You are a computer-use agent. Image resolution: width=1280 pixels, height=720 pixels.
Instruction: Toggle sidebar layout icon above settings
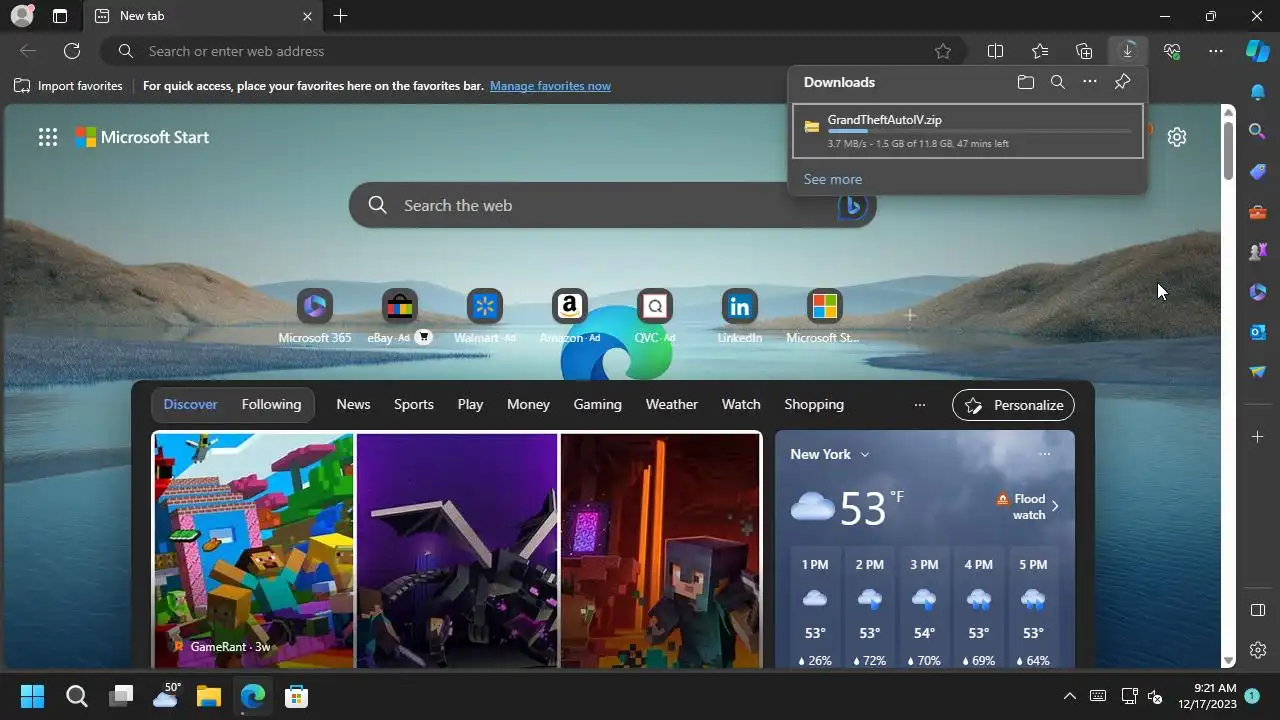click(1258, 610)
